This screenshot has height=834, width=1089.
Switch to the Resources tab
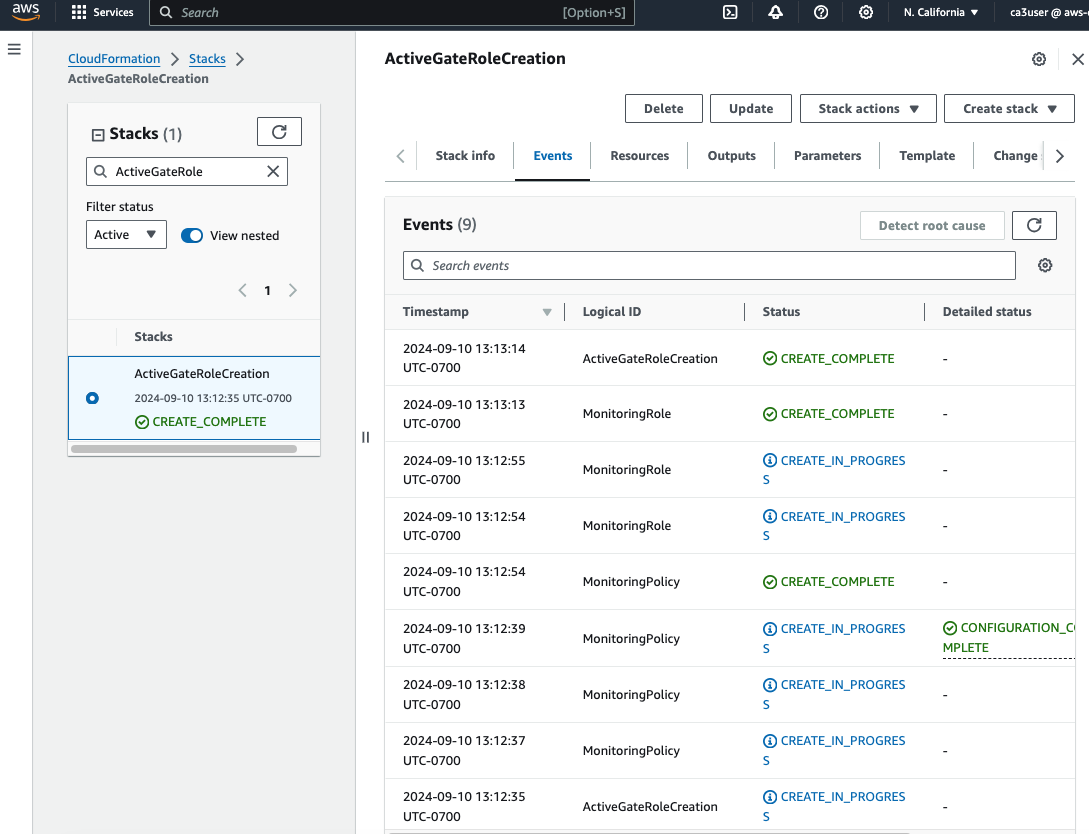click(639, 155)
